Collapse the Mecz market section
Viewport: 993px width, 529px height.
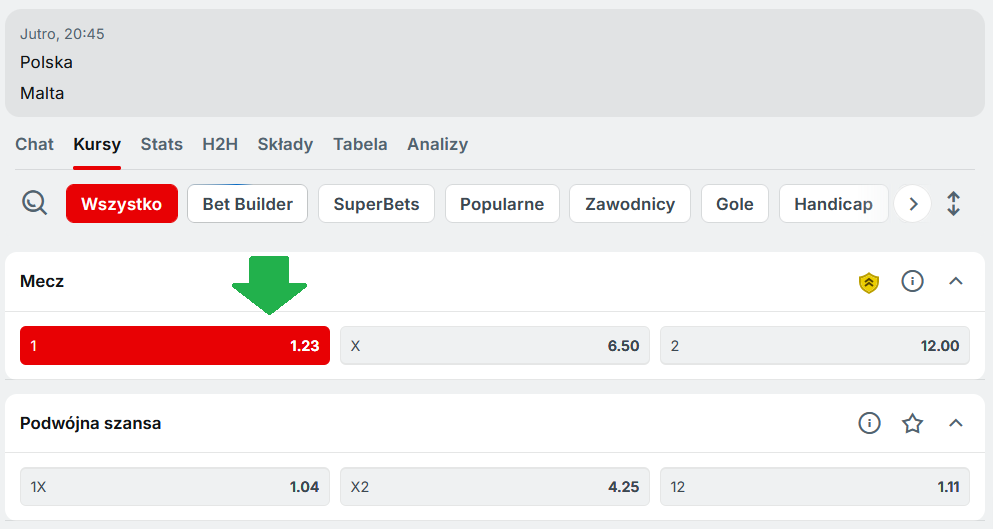pyautogui.click(x=955, y=282)
